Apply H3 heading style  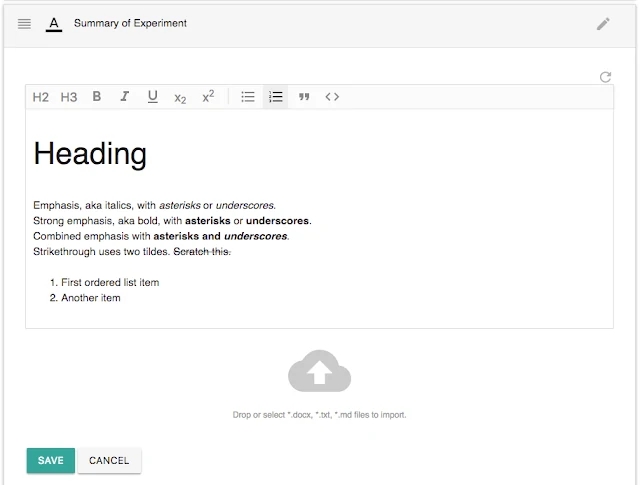(x=69, y=97)
